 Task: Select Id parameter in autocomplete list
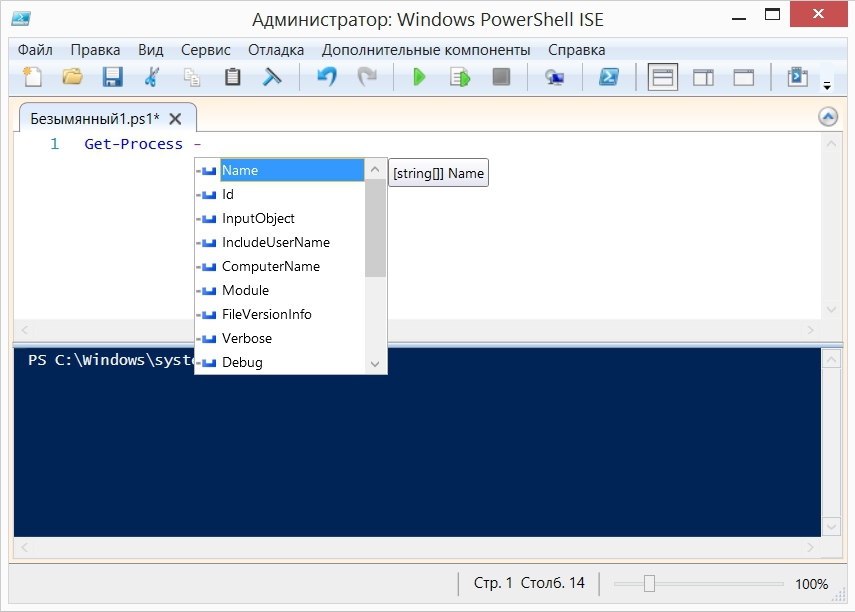click(280, 194)
